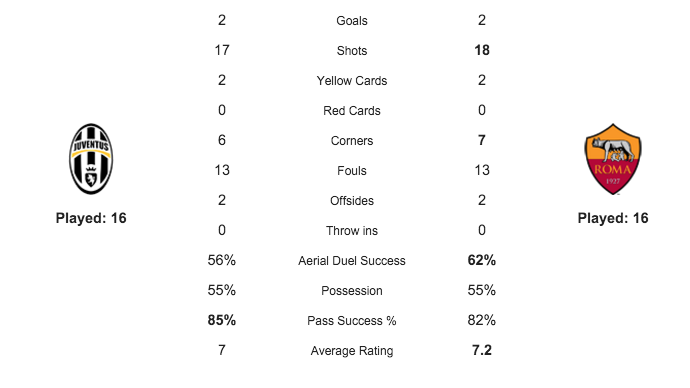Select the Offsides stat label
The height and width of the screenshot is (388, 690).
coord(352,201)
